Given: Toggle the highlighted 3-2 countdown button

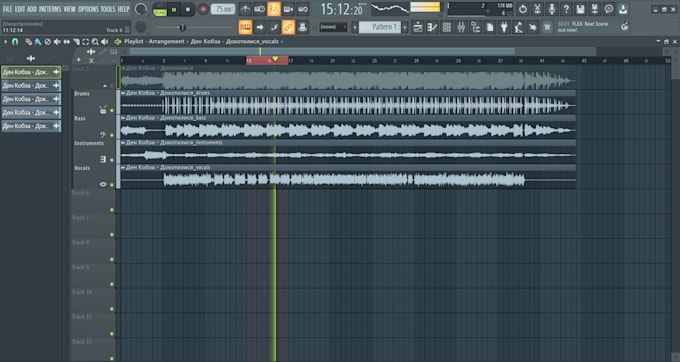Looking at the screenshot, I should click(x=274, y=9).
